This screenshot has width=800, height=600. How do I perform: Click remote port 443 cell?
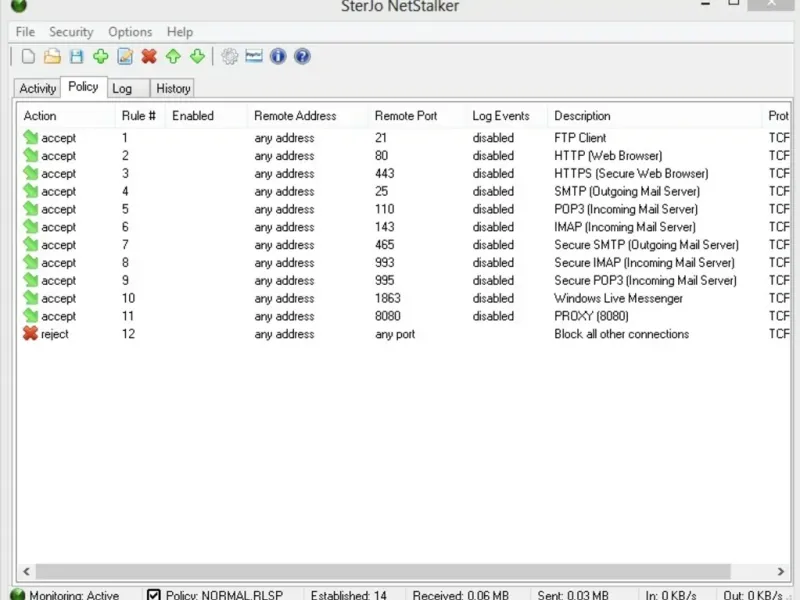pos(385,173)
